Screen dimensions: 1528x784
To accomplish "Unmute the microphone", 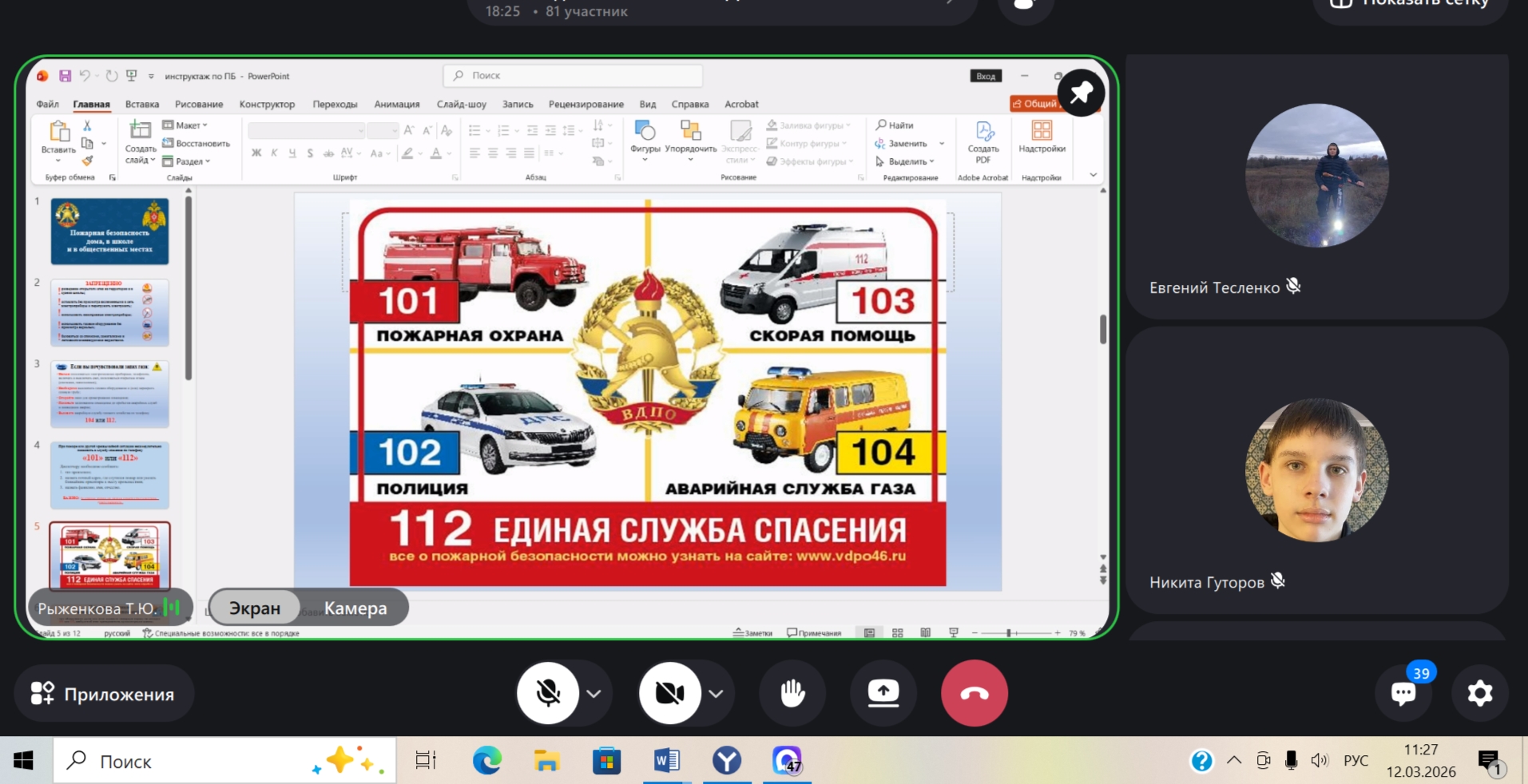I will tap(548, 693).
